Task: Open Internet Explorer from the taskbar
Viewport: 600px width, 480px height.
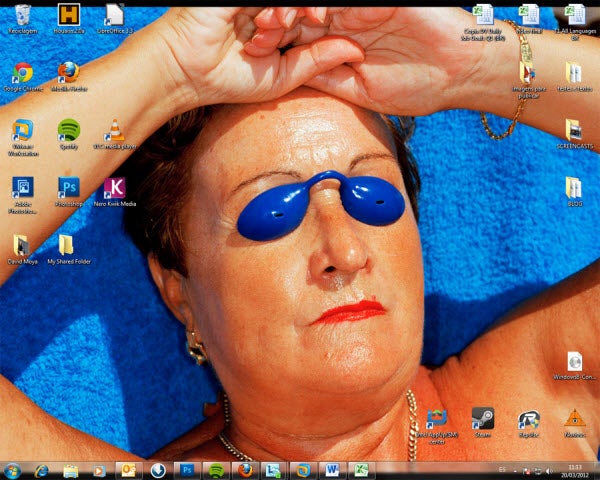Action: click(x=42, y=470)
